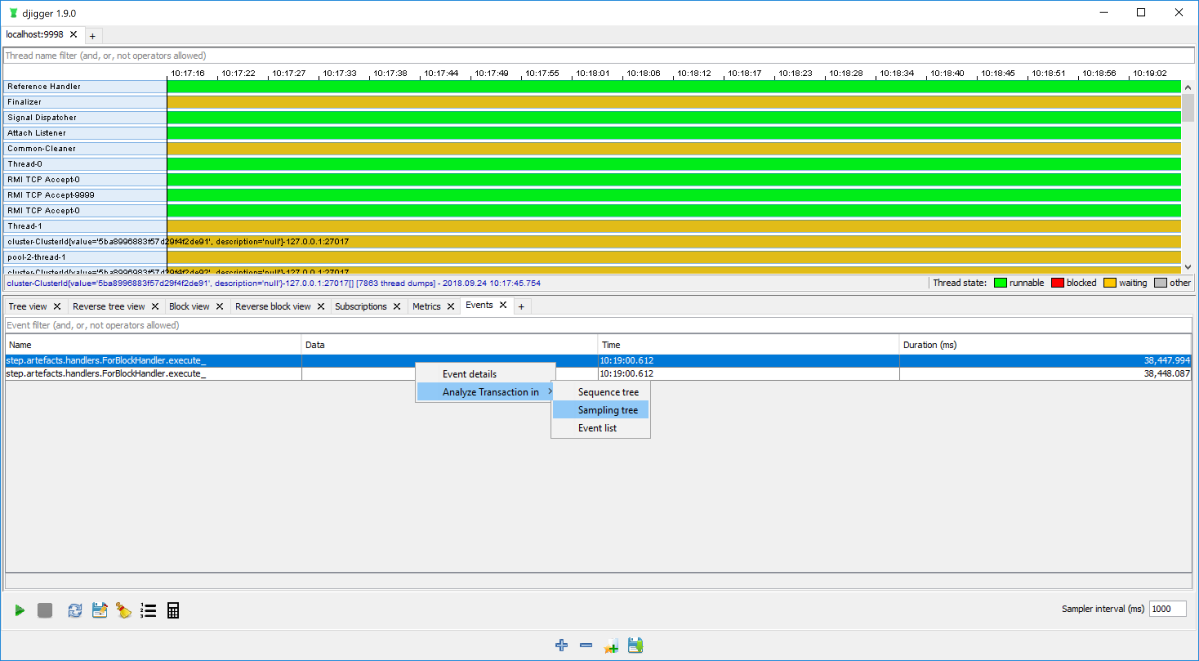Viewport: 1199px width, 661px height.
Task: Click the gray other legend swatch
Action: tap(1160, 283)
